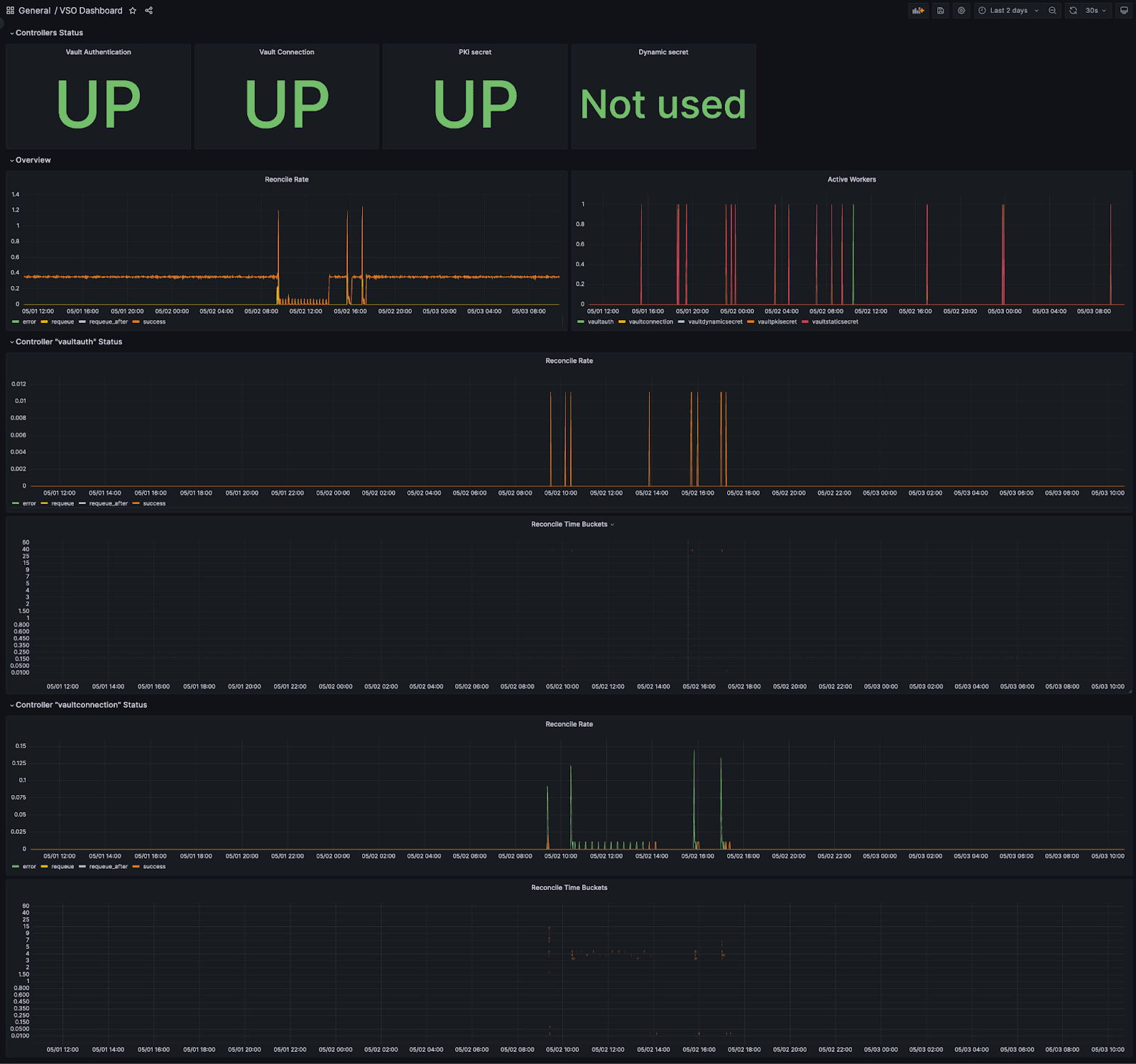Toggle vaultpkisecret series in Active Workers legend
This screenshot has height=1064, width=1136.
point(777,322)
